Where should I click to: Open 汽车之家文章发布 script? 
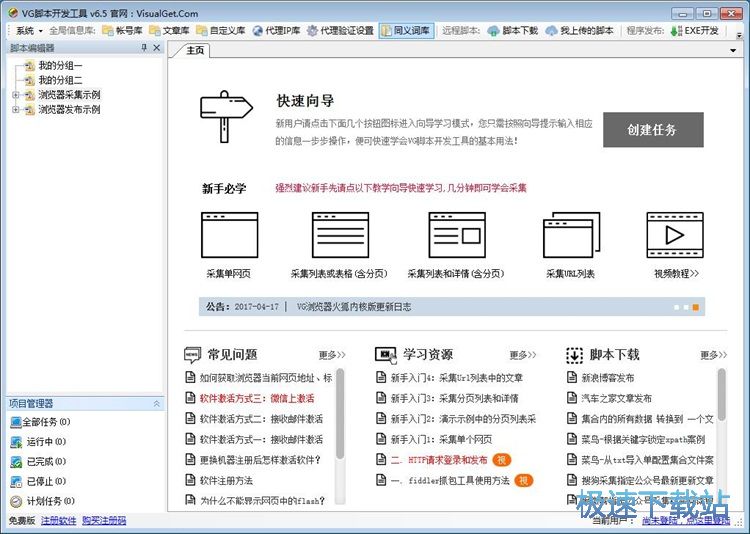(616, 398)
